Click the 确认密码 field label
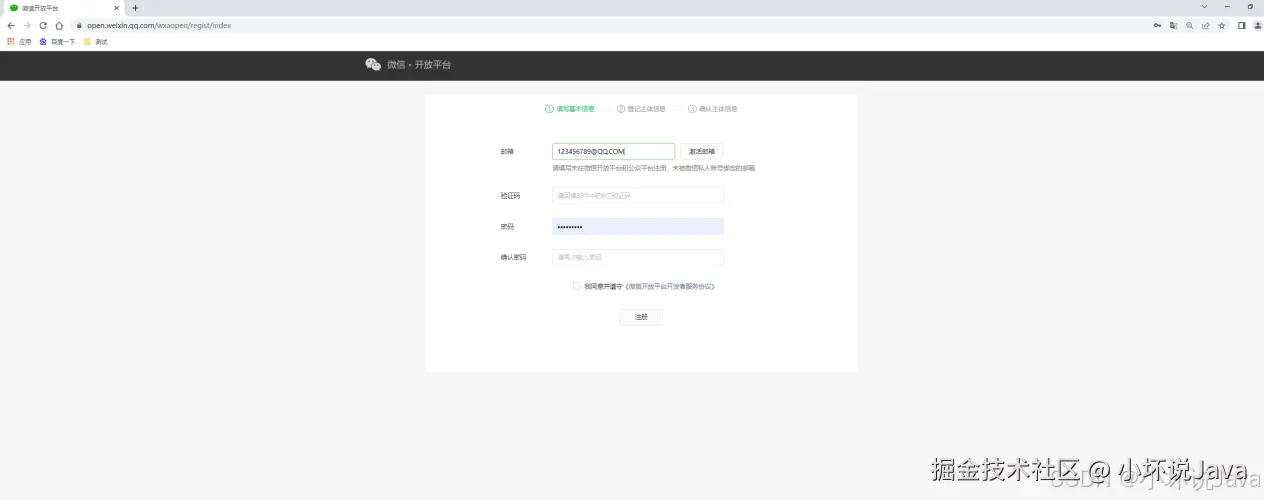The width and height of the screenshot is (1264, 500). coord(513,257)
